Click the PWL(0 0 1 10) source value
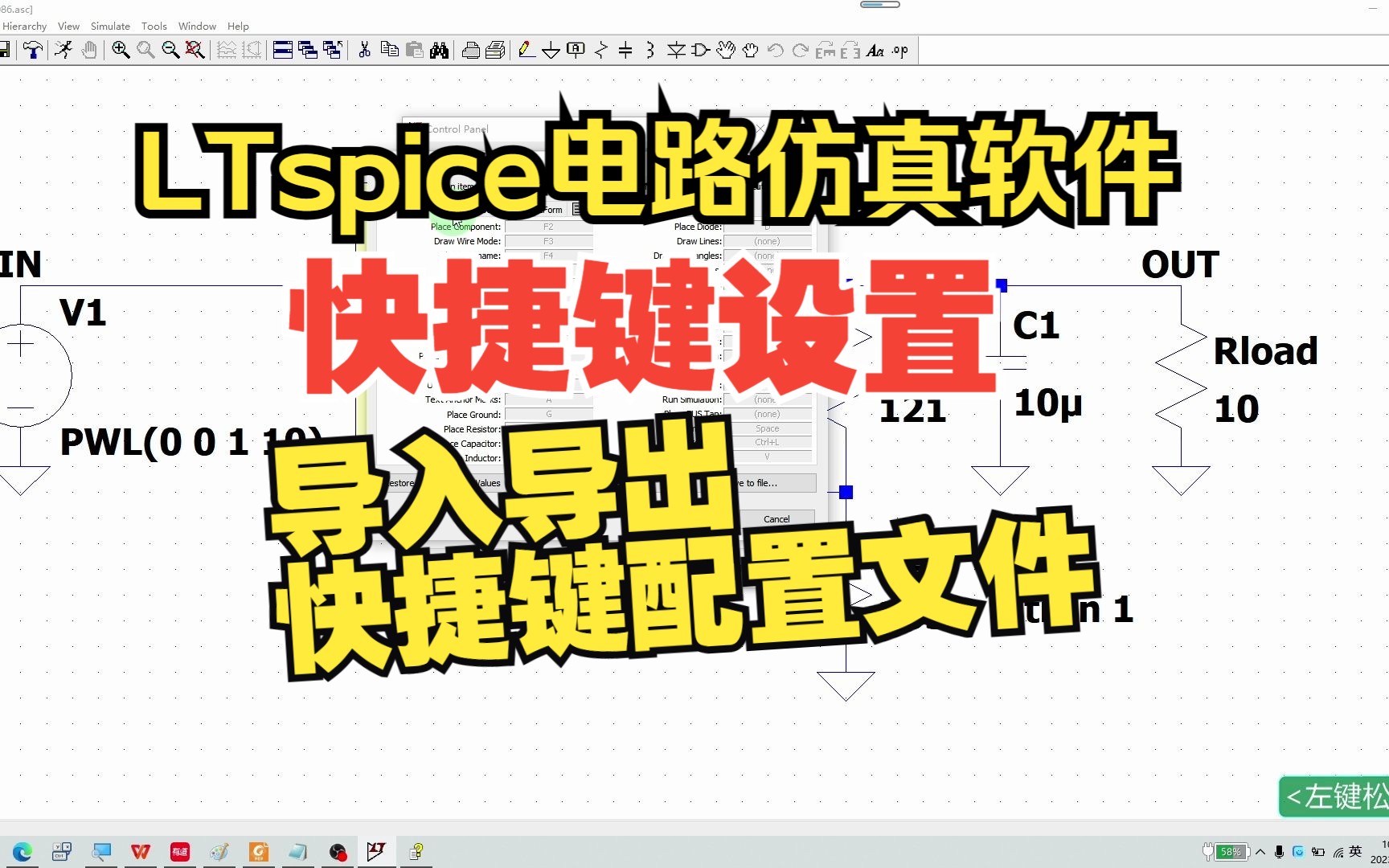 [x=191, y=442]
